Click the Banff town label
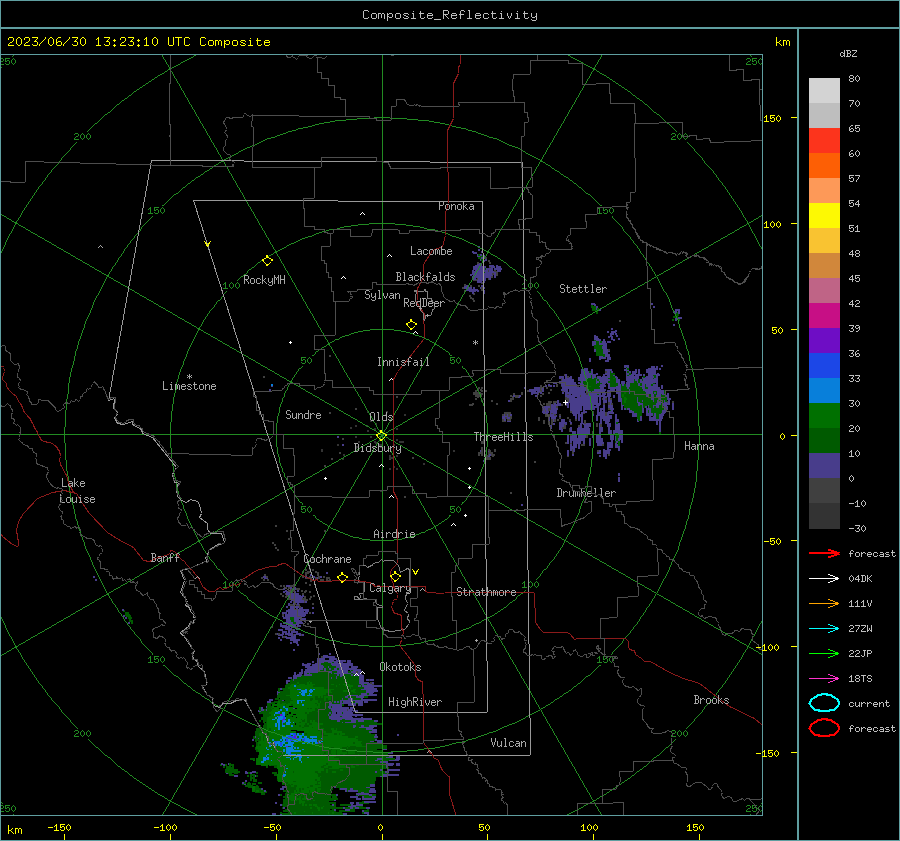 click(x=165, y=558)
